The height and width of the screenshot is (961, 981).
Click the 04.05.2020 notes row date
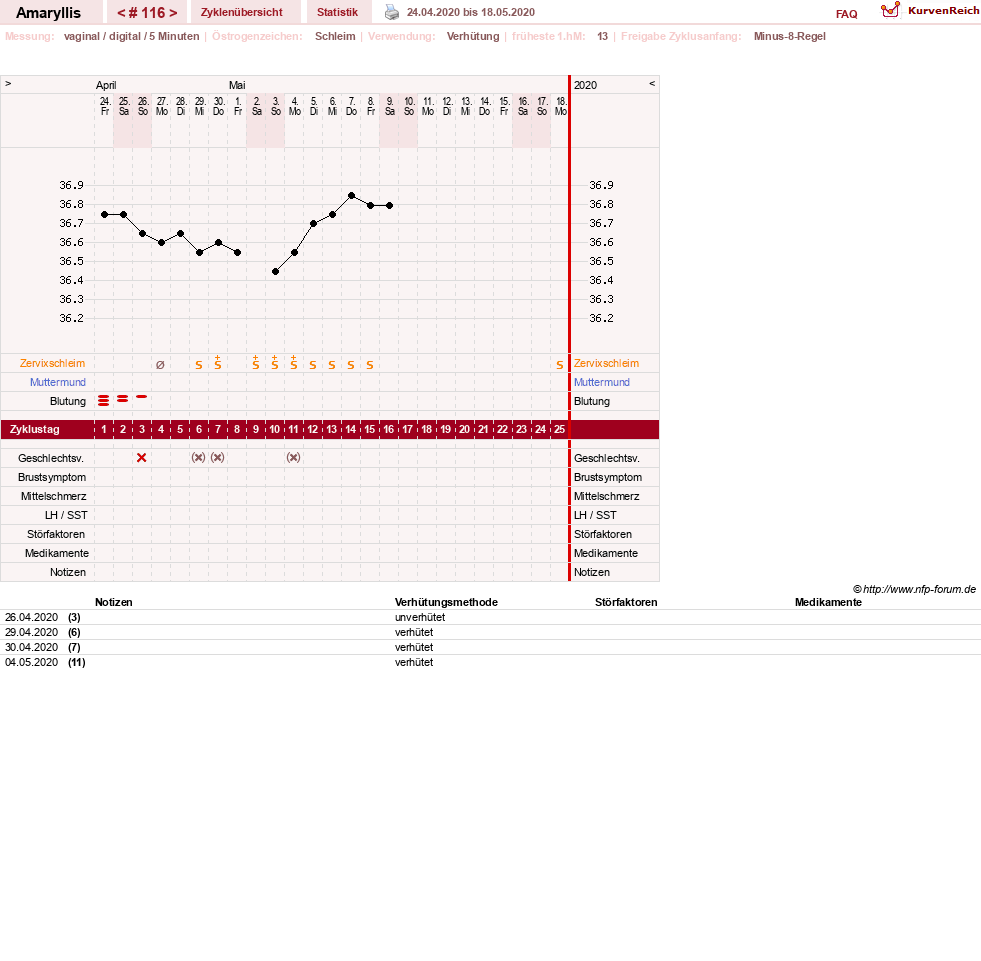pos(31,662)
